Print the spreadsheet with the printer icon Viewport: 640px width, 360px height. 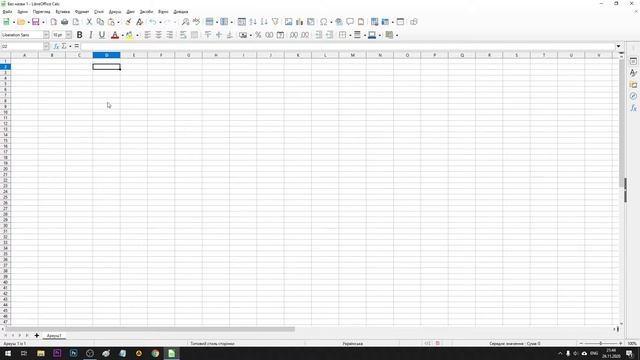64,22
